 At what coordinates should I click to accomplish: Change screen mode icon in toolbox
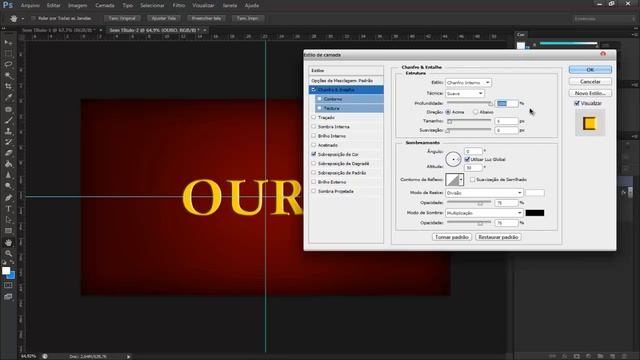(x=8, y=297)
